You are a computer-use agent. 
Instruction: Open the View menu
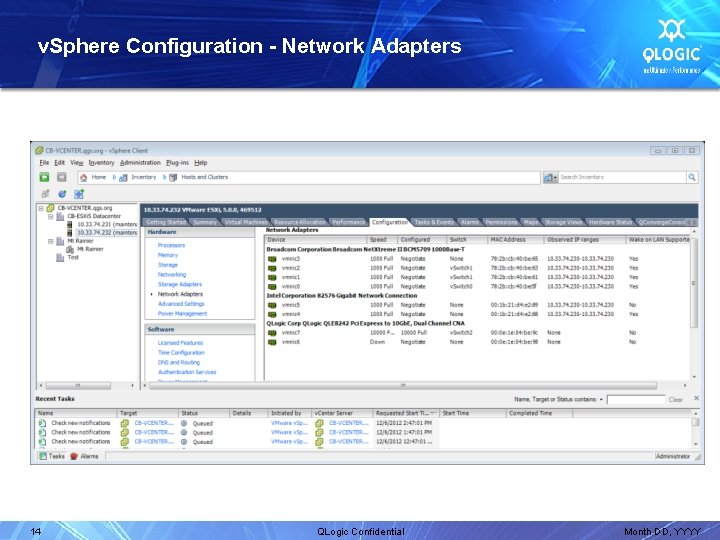[x=77, y=163]
